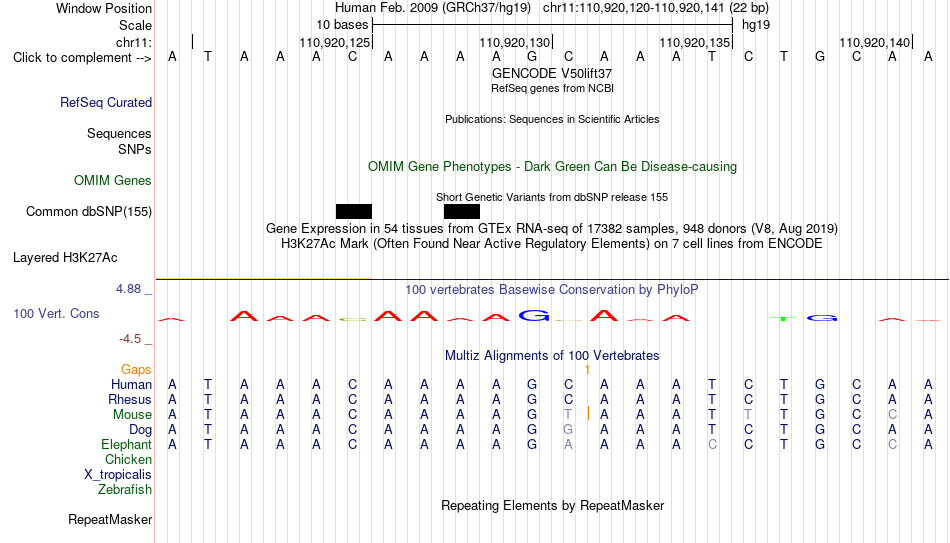
Task: Click the GTEx Gene Expression track title
Action: pos(552,228)
